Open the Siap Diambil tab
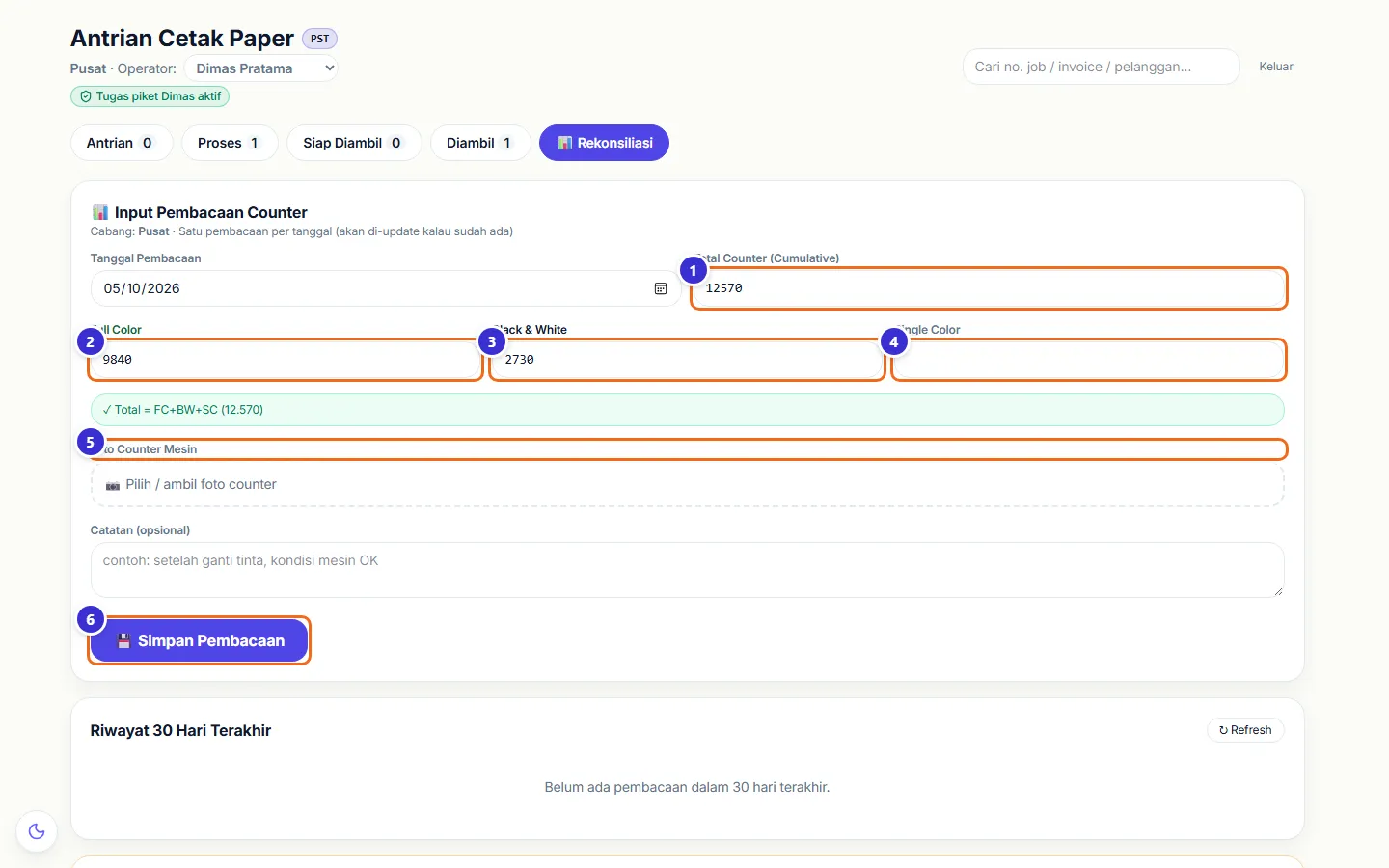Screen dimensions: 1389x868 [354, 143]
